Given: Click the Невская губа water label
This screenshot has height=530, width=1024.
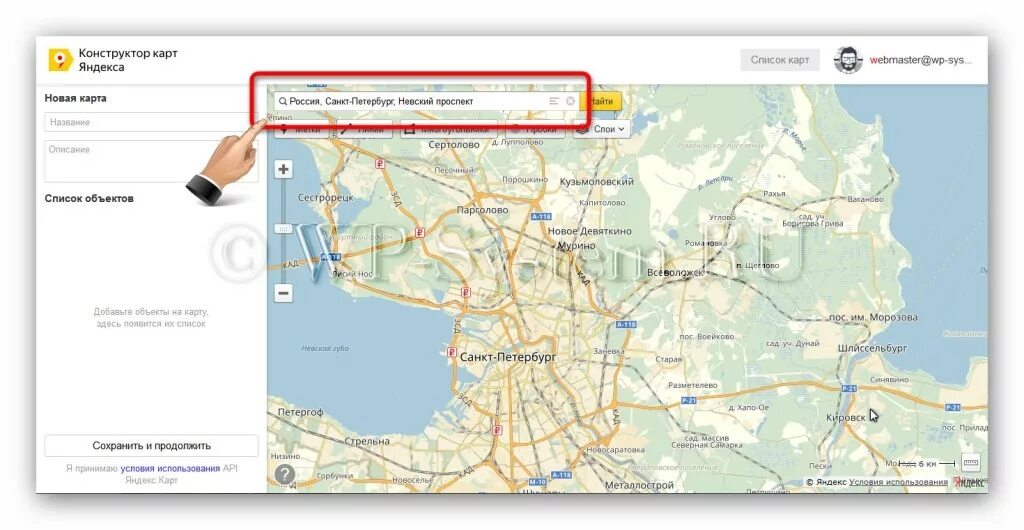Looking at the screenshot, I should 325,349.
